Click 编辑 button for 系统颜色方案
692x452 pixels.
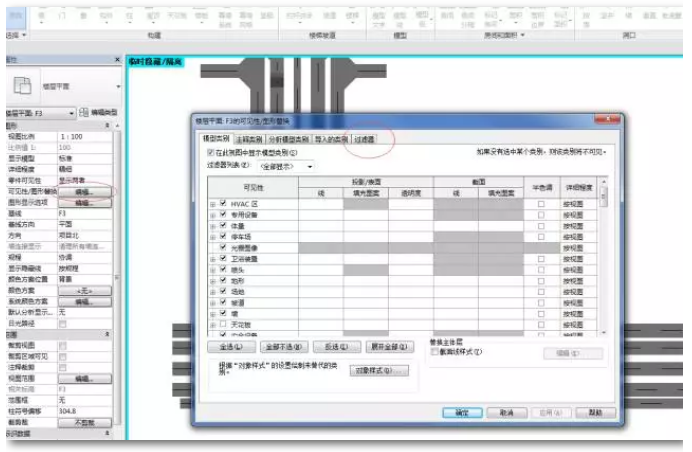[85, 301]
